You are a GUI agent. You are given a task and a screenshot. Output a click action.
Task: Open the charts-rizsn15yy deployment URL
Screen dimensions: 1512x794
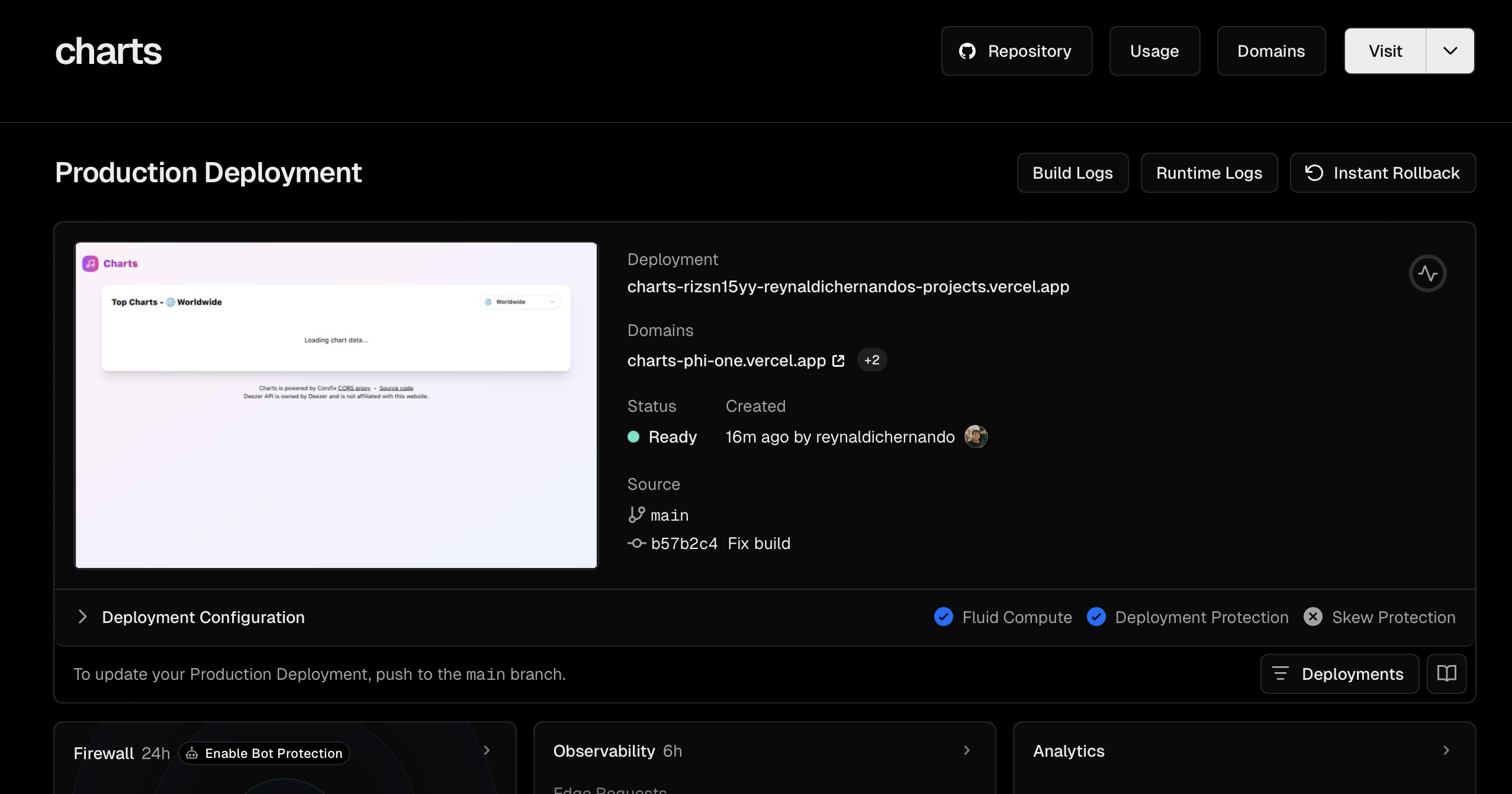pos(848,286)
